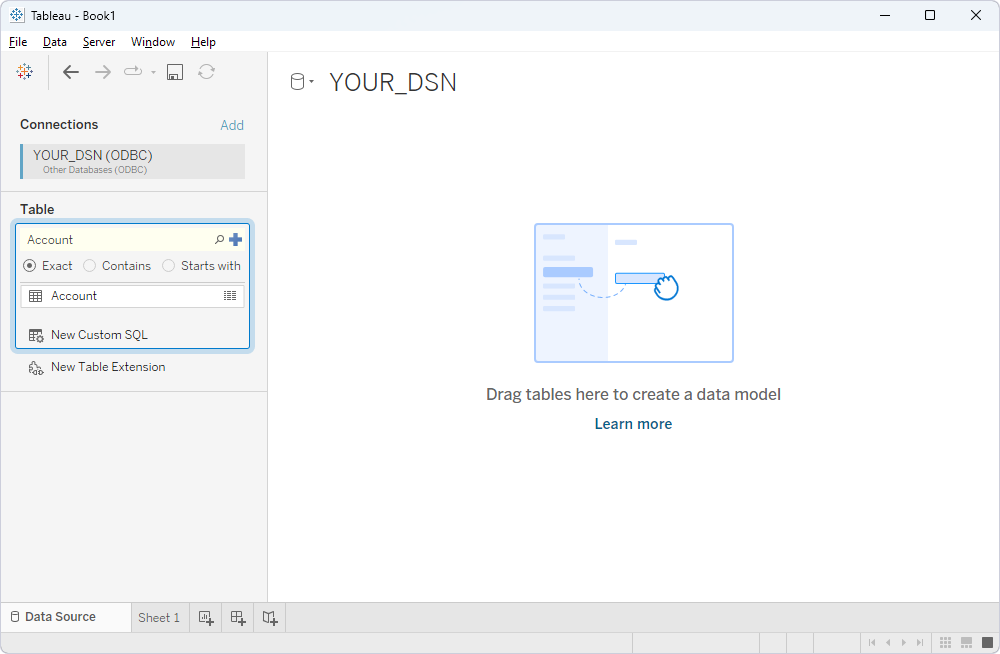Screen dimensions: 1000x654
Task: Save the workbook using the save icon
Action: (174, 71)
